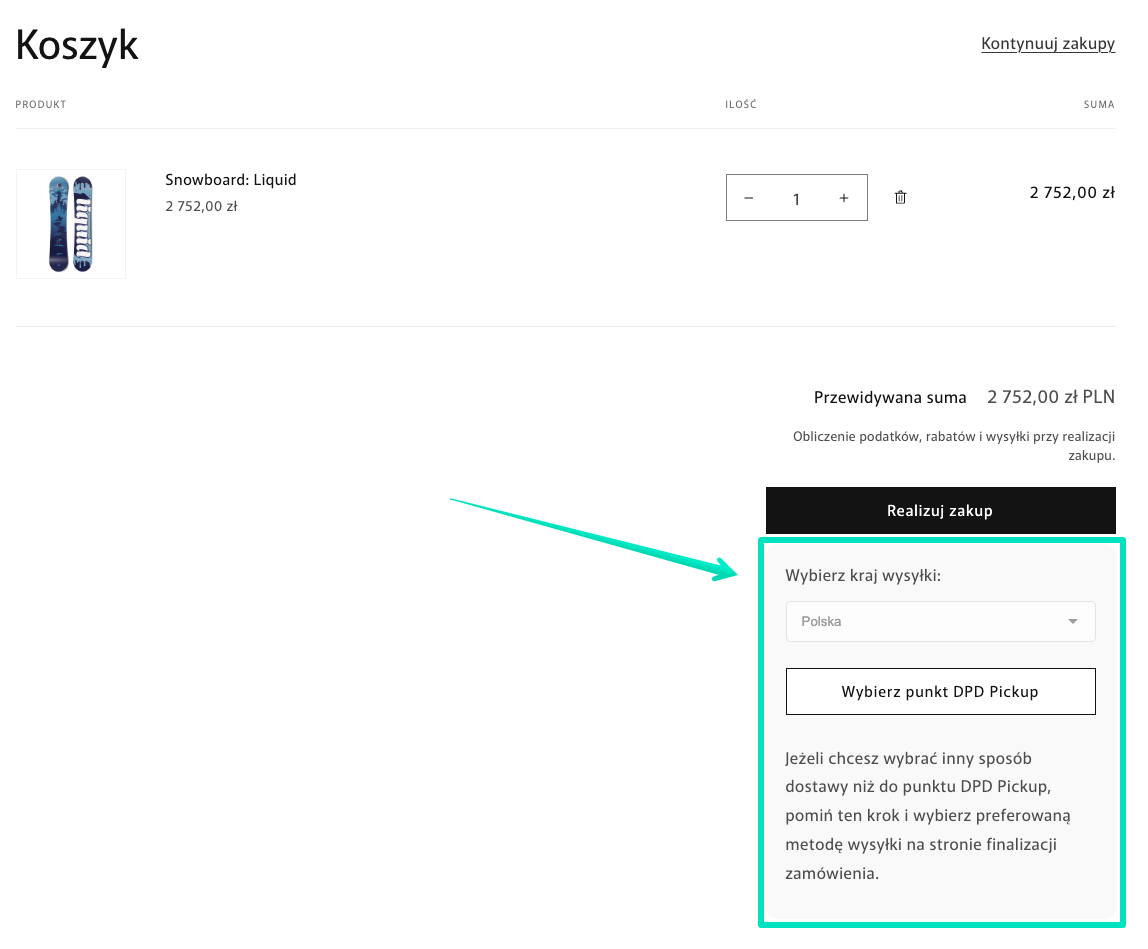
Task: Click the country dropdown arrow
Action: click(1073, 622)
